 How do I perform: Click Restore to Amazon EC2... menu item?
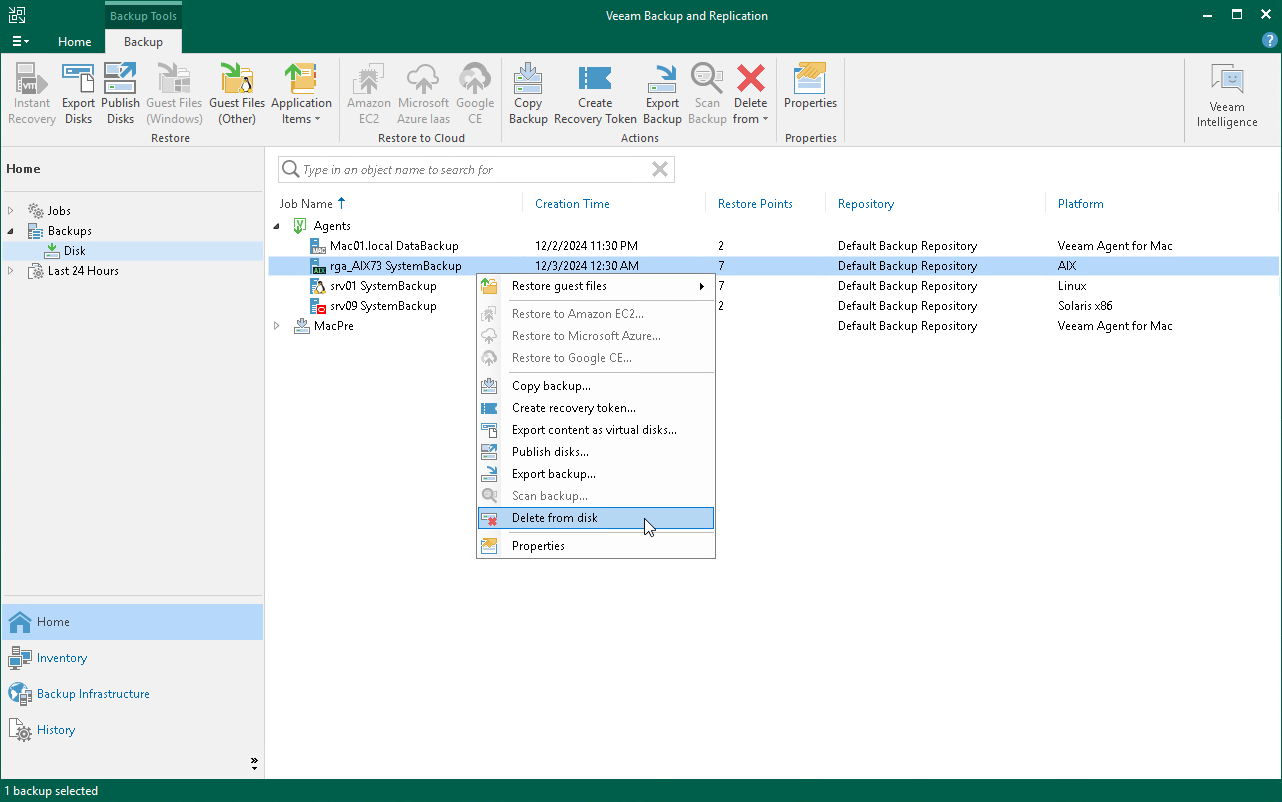pos(596,314)
